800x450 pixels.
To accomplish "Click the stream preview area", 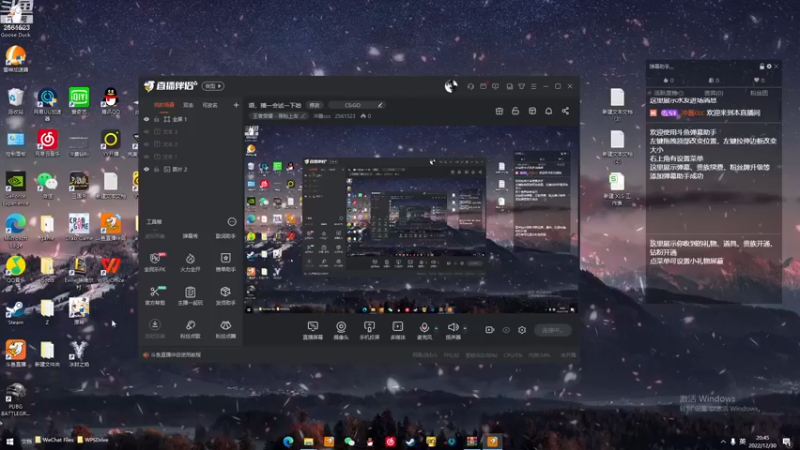I will click(x=411, y=219).
